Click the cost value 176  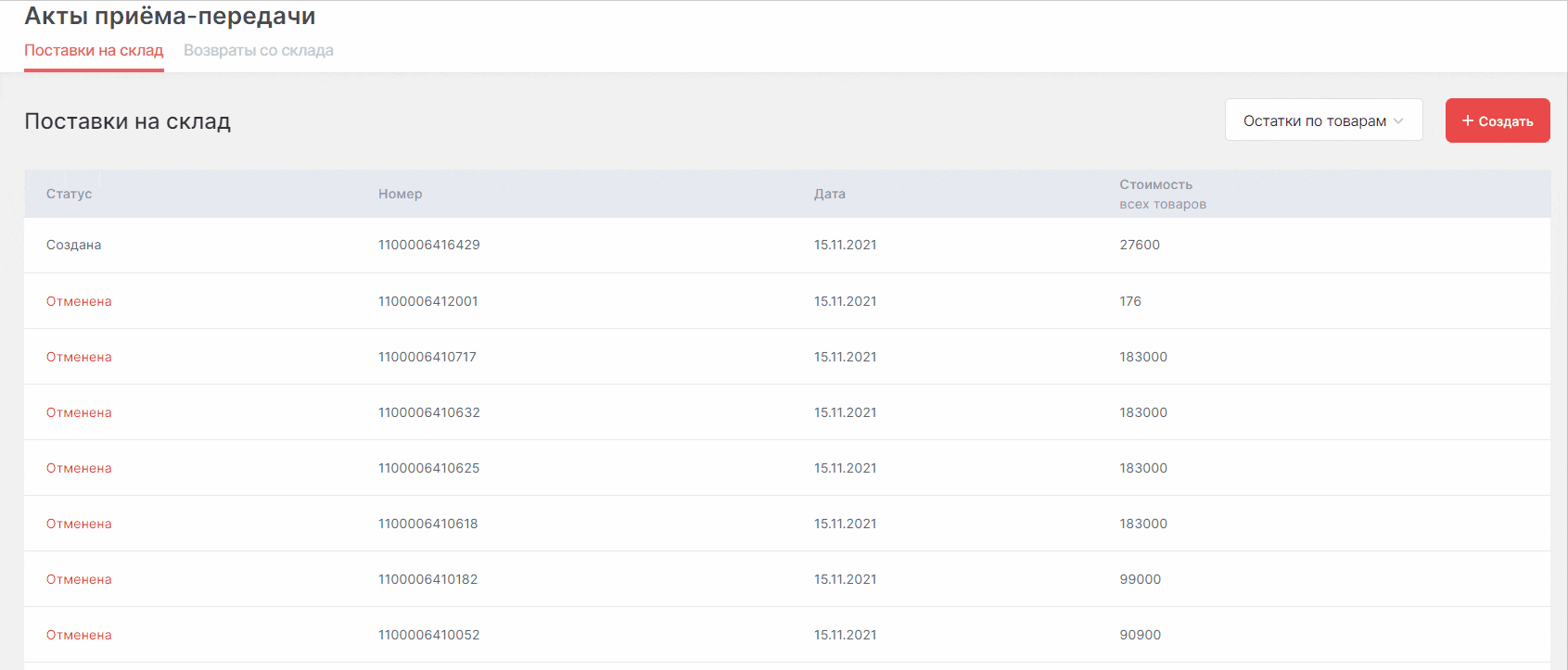coord(1130,301)
